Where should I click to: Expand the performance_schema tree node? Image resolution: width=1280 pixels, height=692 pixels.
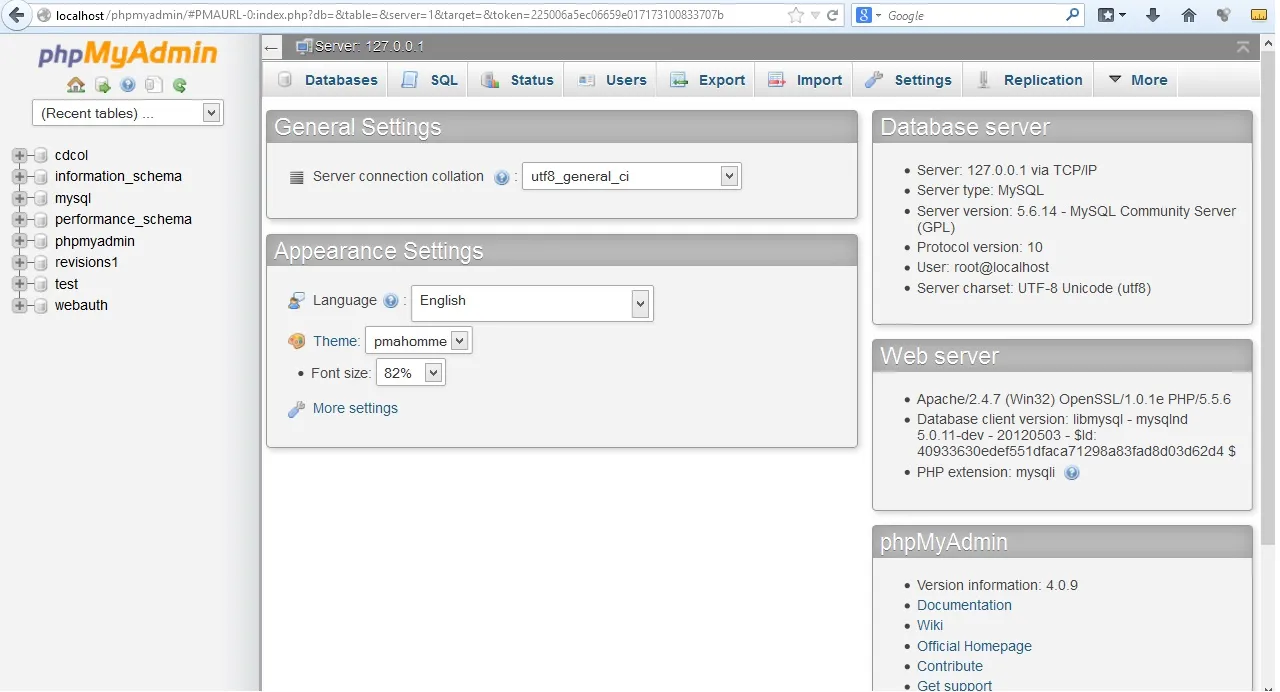[x=19, y=220]
